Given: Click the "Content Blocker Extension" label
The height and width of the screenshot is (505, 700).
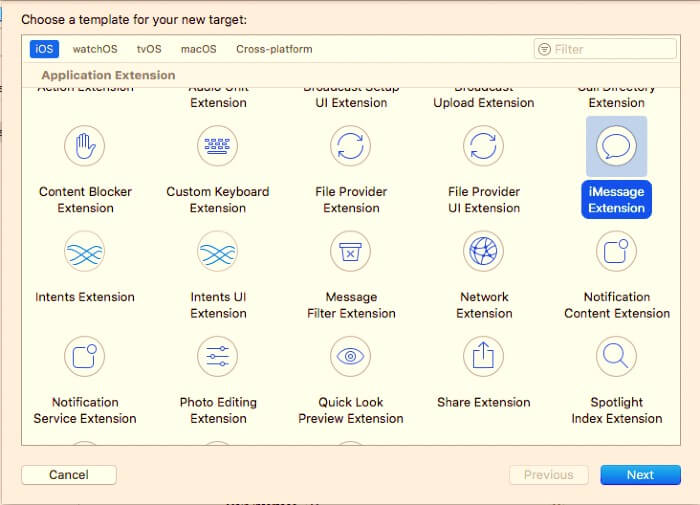Looking at the screenshot, I should pyautogui.click(x=85, y=200).
